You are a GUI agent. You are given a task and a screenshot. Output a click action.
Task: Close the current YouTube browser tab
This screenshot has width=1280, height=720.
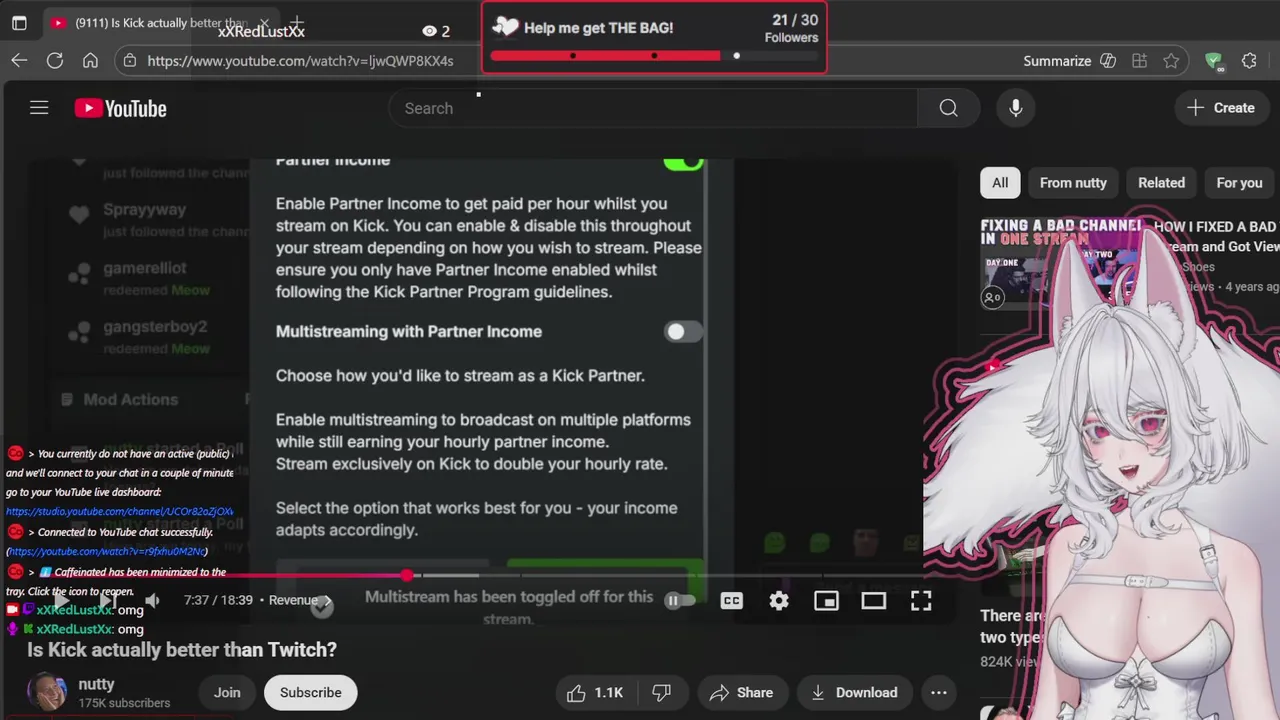264,22
